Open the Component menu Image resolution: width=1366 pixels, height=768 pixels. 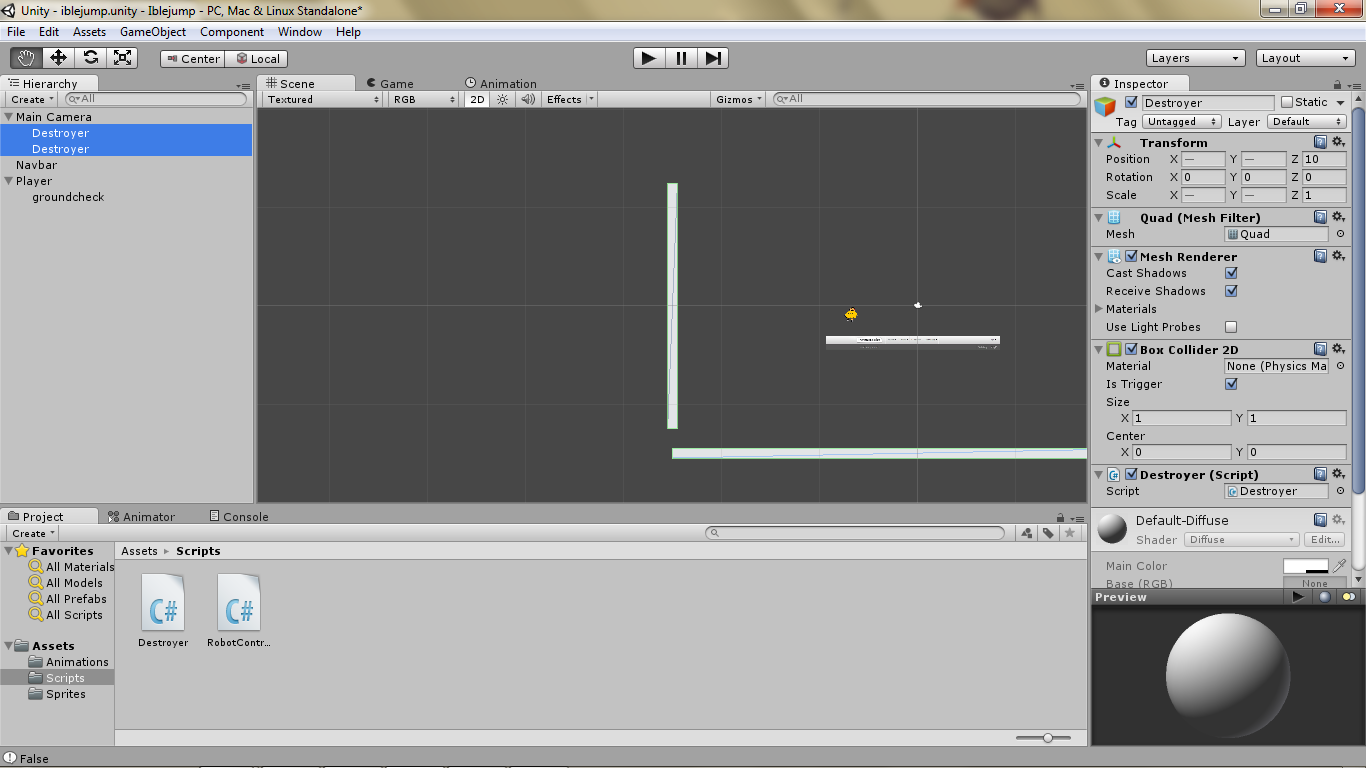(x=231, y=32)
